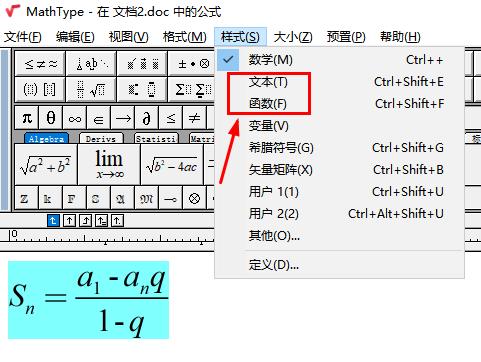The width and height of the screenshot is (481, 362).
Task: Insert the theta symbol
Action: point(51,118)
